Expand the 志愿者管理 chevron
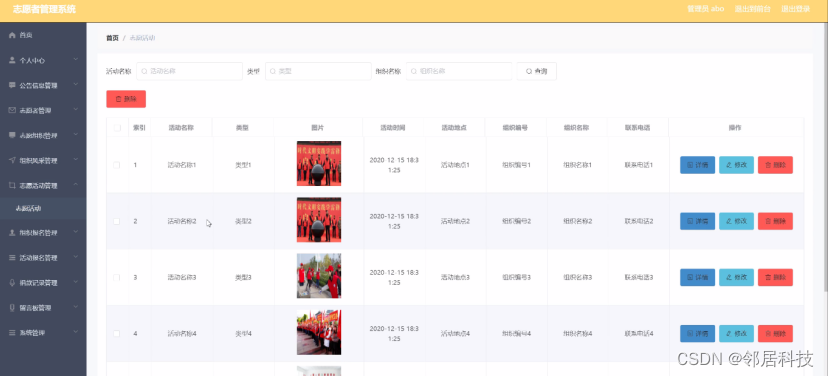This screenshot has width=829, height=377. point(76,109)
